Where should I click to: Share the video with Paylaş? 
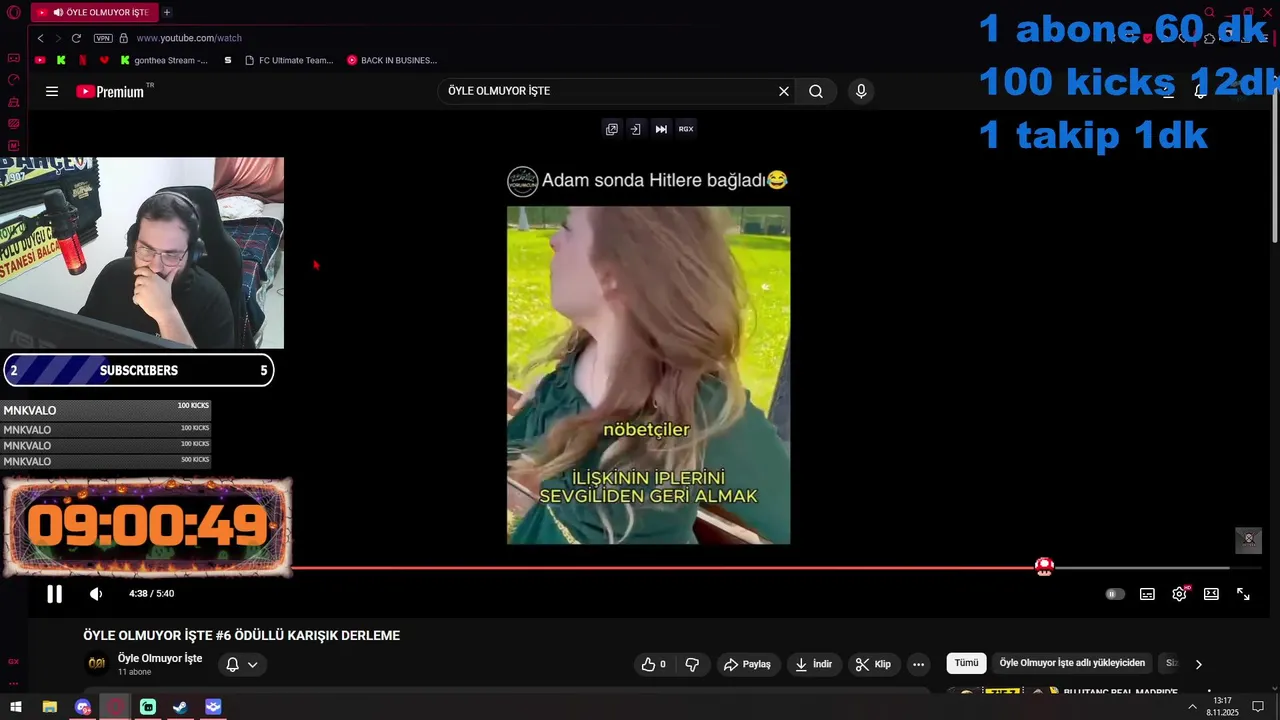click(747, 664)
